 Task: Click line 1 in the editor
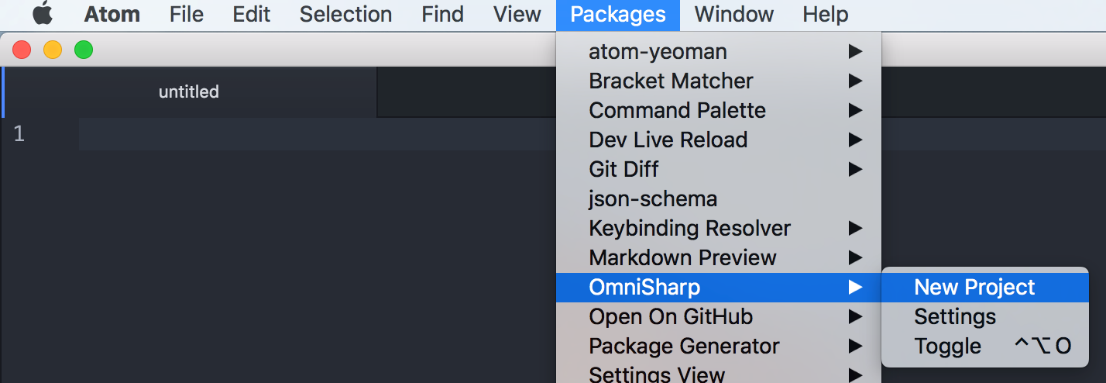click(x=317, y=134)
